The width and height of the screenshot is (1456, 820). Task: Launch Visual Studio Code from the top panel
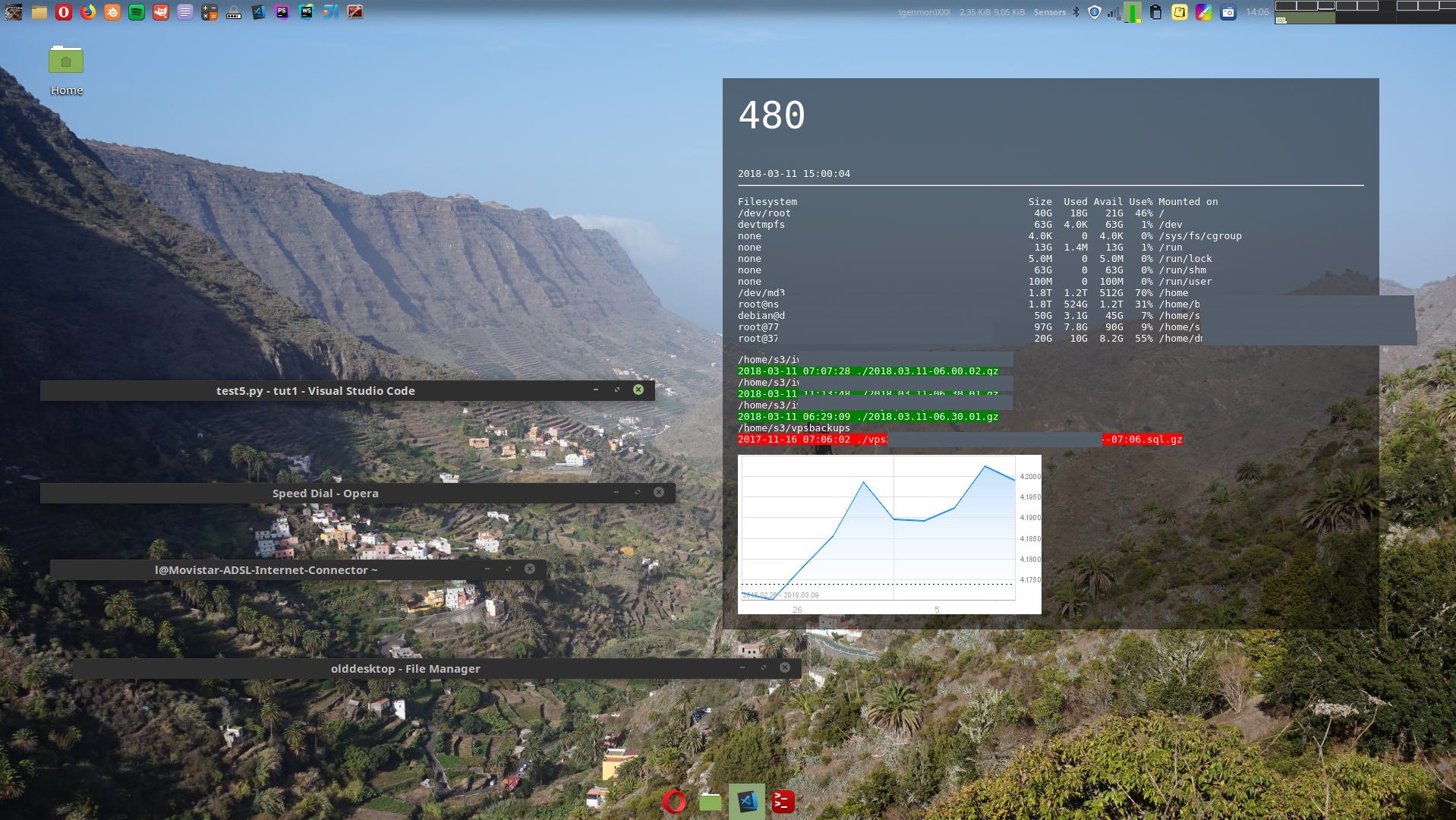click(x=258, y=12)
